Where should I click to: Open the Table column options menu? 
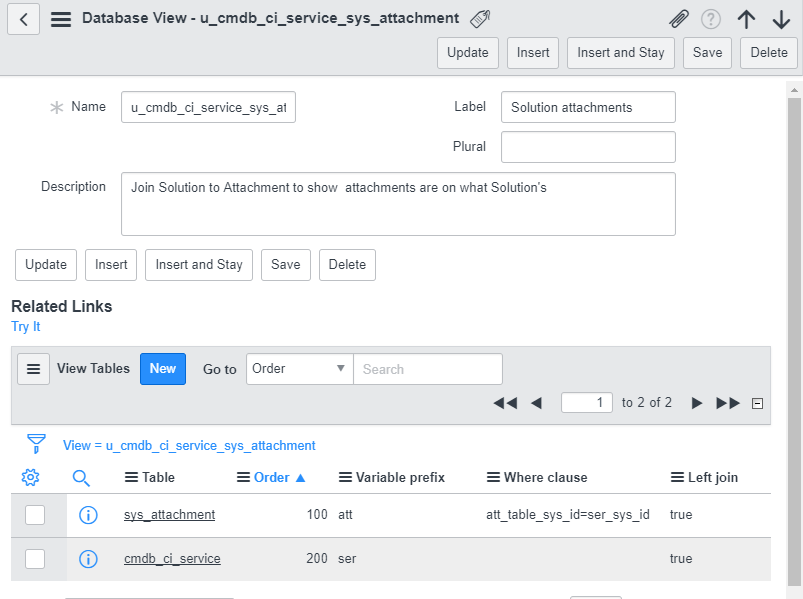pyautogui.click(x=131, y=478)
